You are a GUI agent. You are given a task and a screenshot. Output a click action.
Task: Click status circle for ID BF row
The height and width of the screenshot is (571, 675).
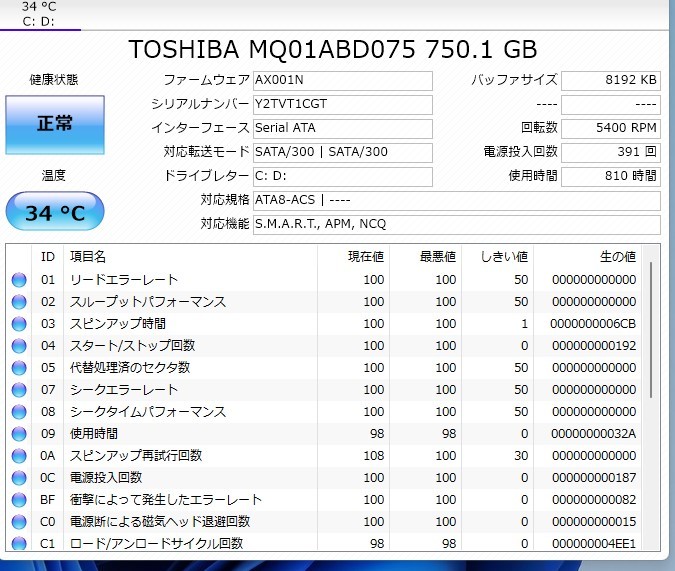pos(19,500)
